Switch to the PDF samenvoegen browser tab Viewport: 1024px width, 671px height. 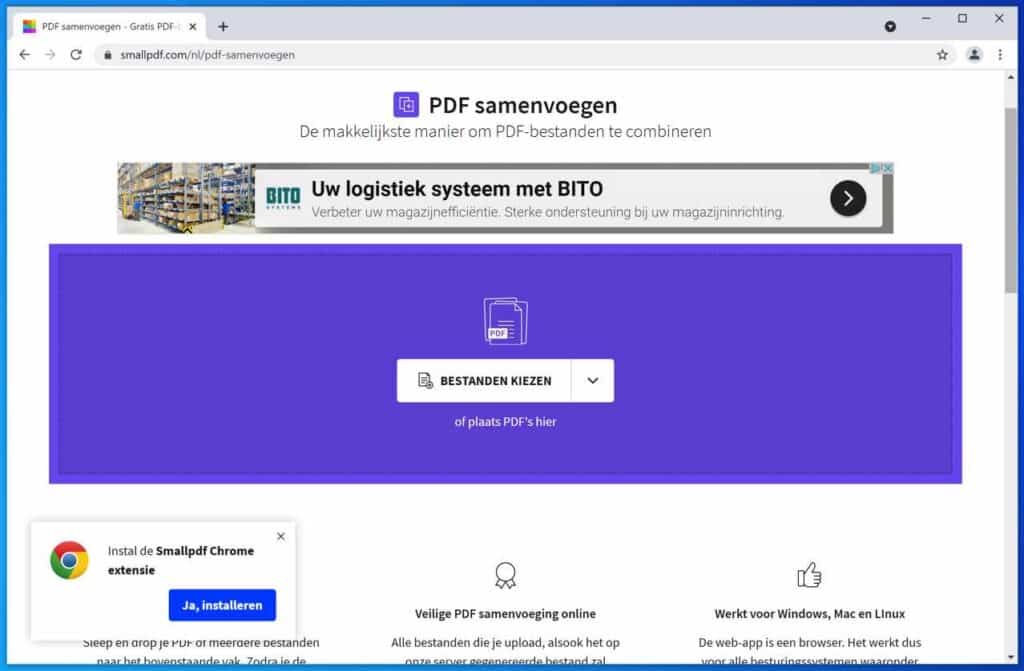pos(100,25)
